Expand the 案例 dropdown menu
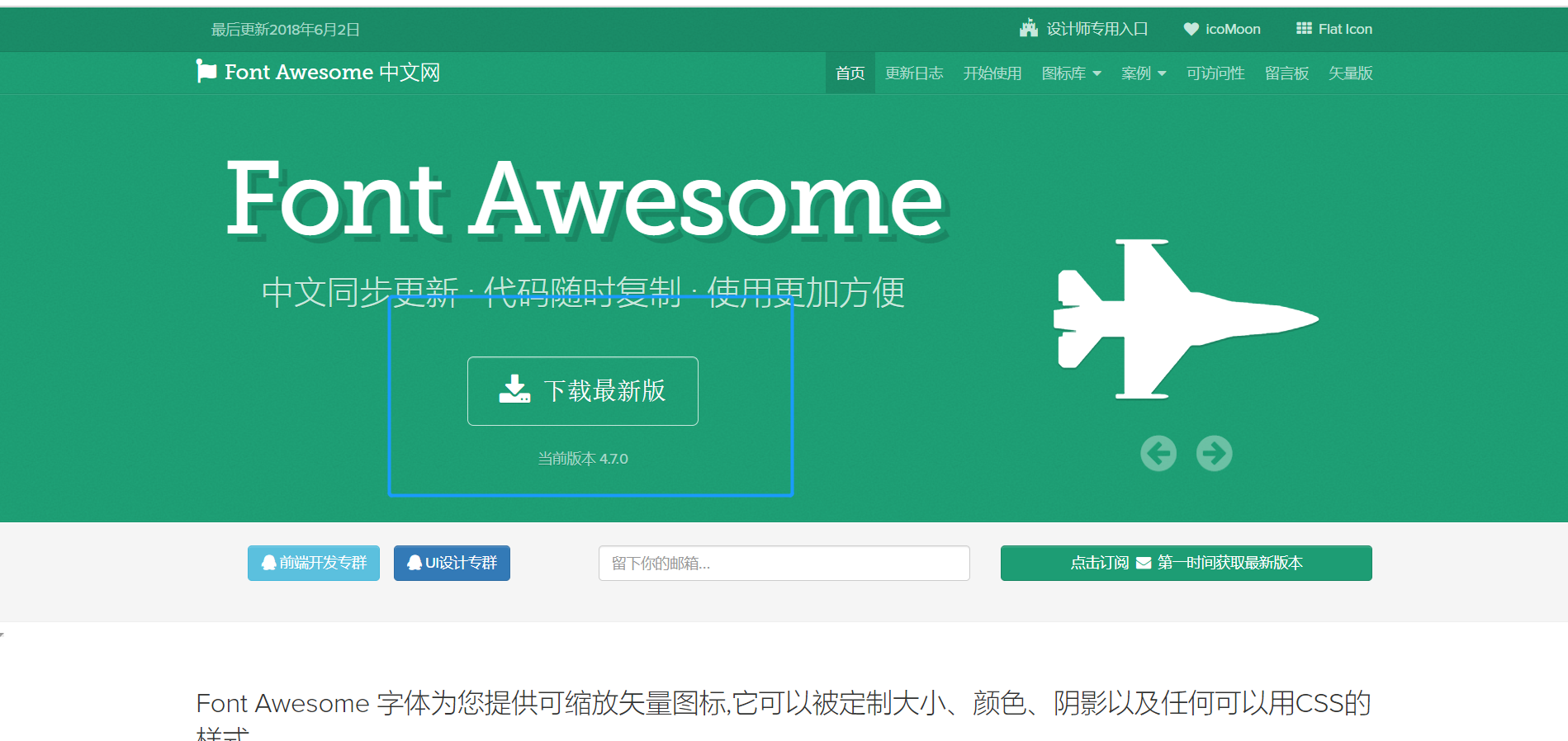The height and width of the screenshot is (741, 1568). click(x=1144, y=73)
